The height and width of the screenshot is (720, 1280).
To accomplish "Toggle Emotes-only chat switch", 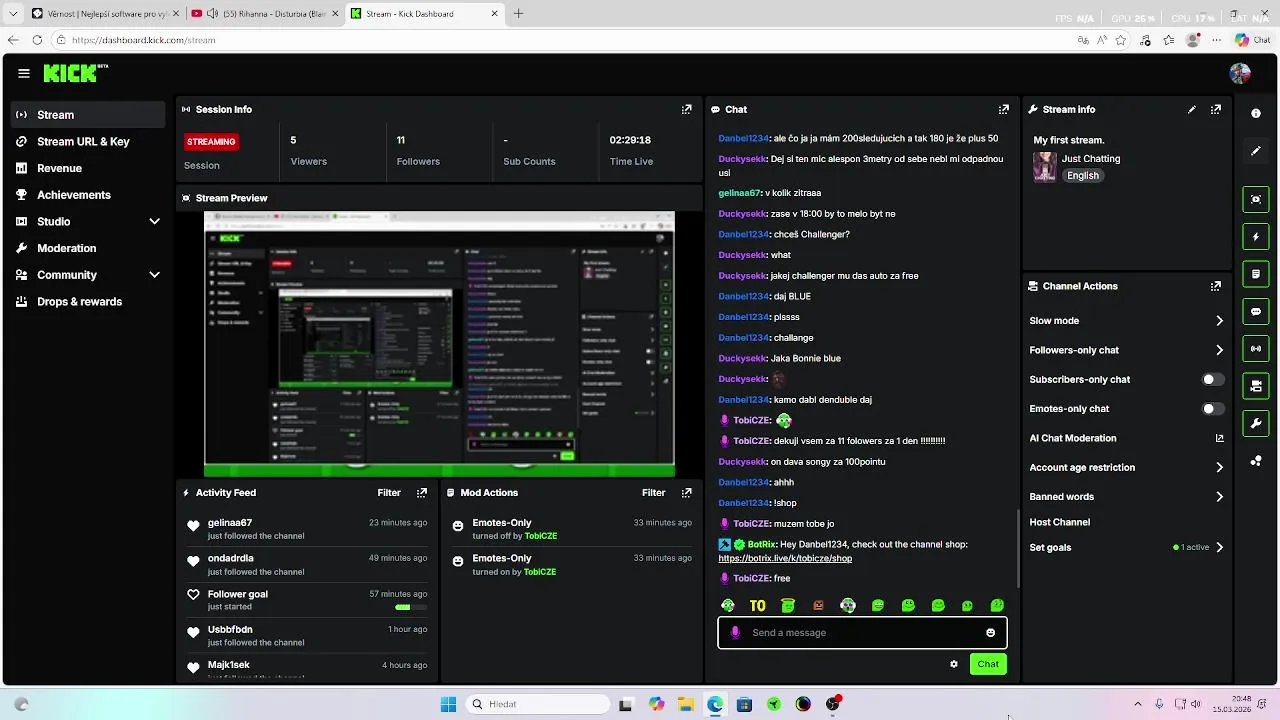I will [x=1211, y=409].
